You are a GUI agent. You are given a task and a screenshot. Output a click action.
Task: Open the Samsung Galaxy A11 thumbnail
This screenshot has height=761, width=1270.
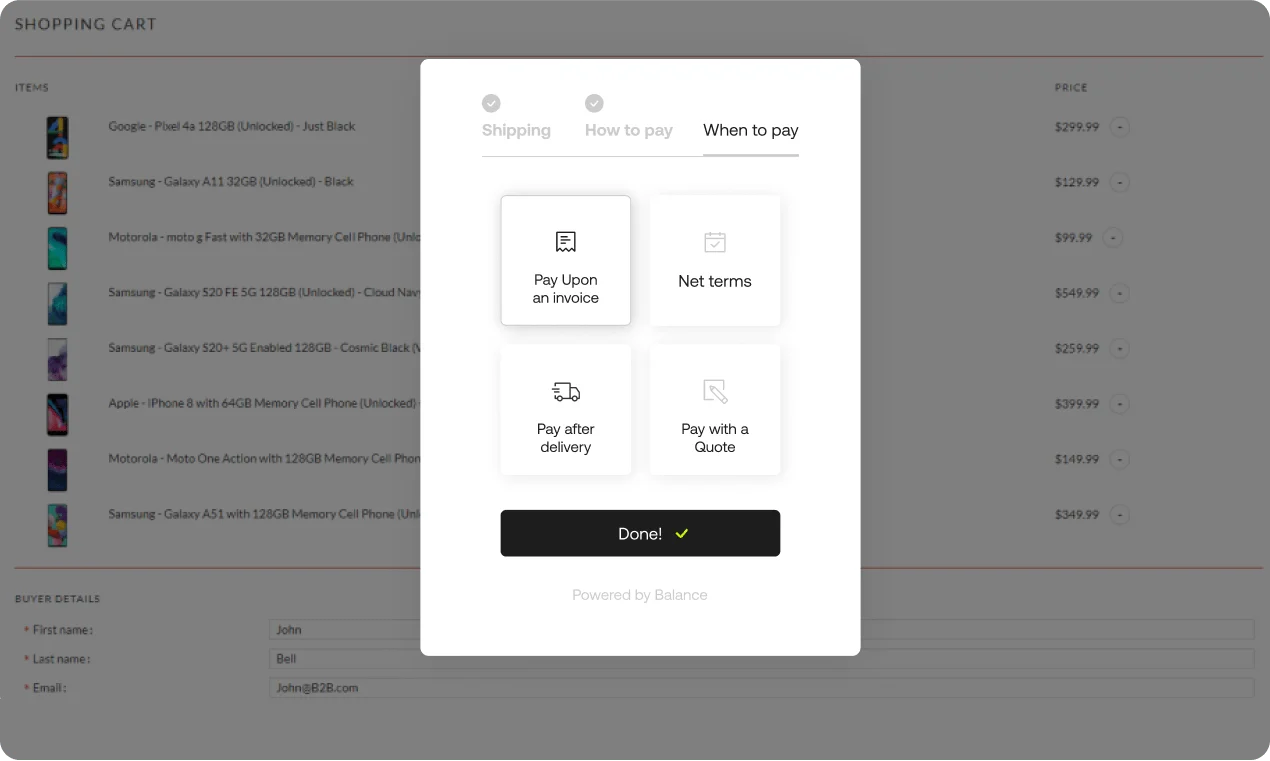tap(58, 192)
